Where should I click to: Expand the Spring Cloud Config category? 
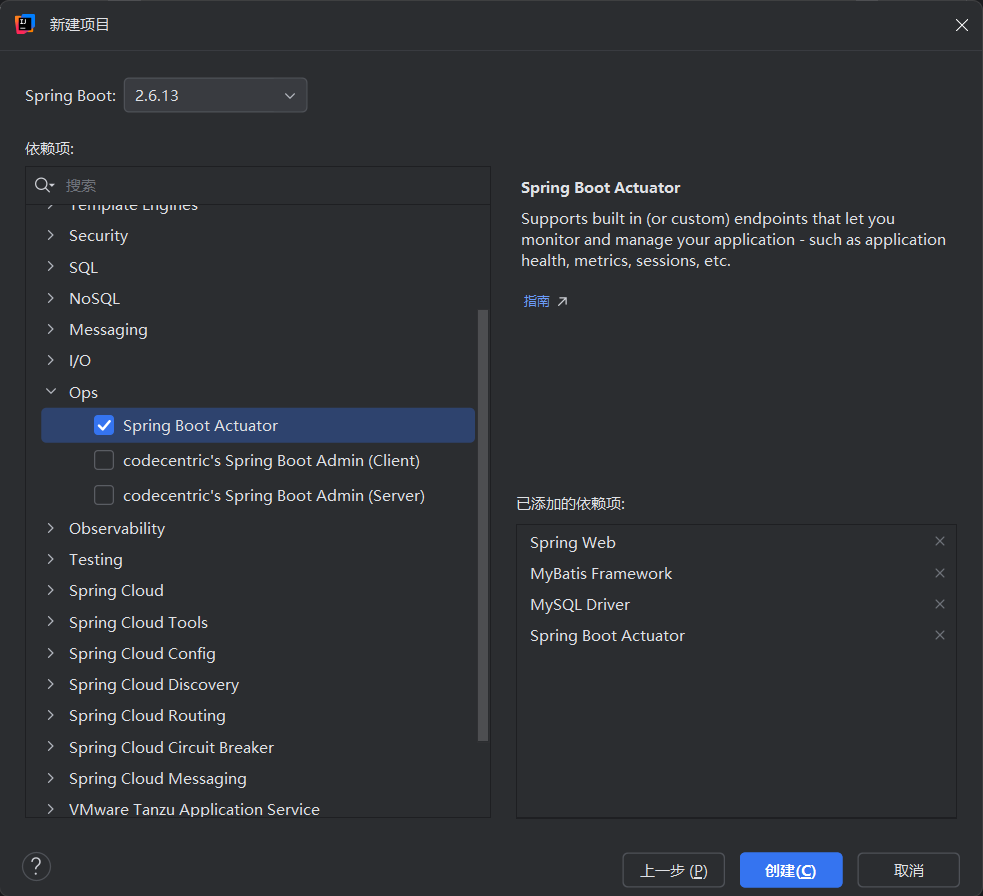[51, 653]
